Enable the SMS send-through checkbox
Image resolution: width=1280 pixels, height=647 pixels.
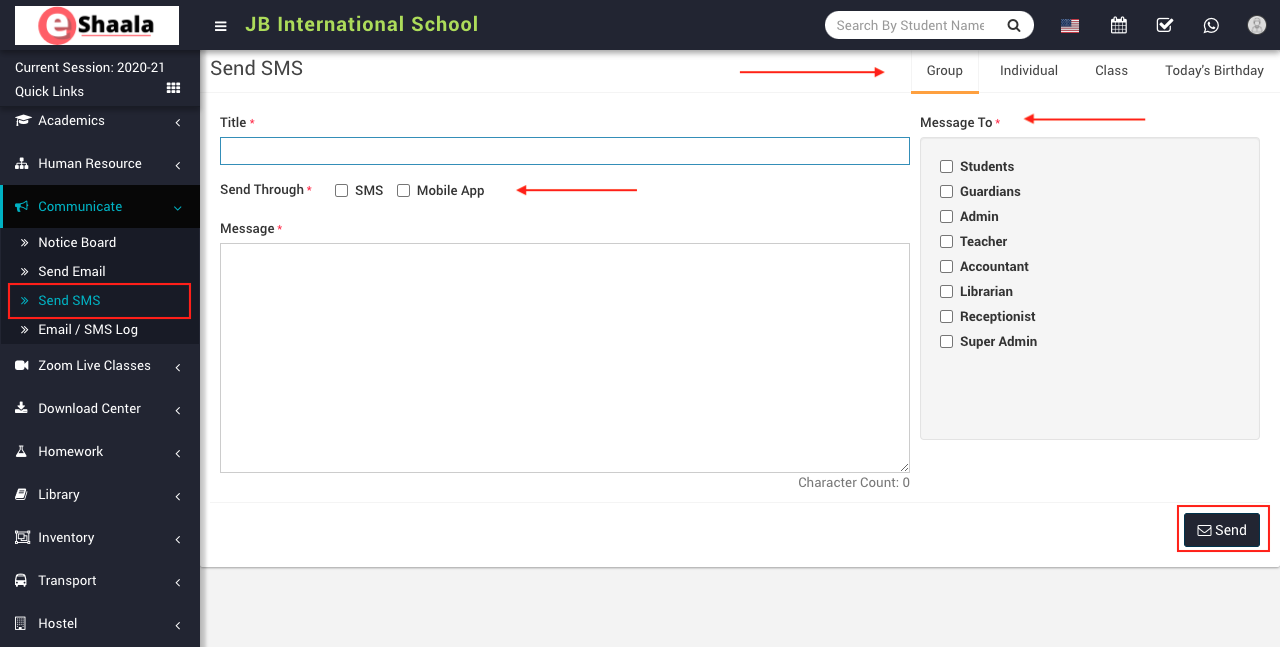(x=342, y=191)
